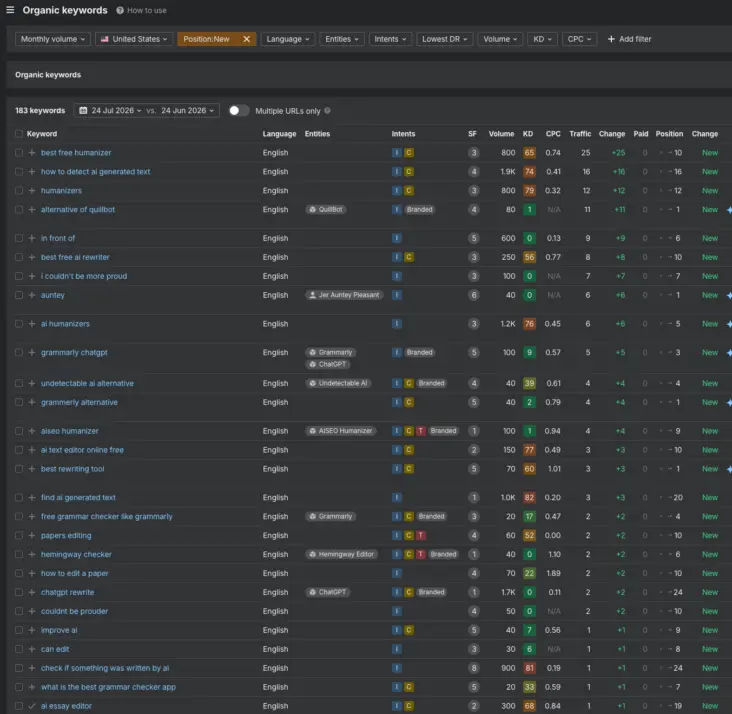Viewport: 732px width, 714px height.
Task: Check the box for in front of
Action: (19, 238)
